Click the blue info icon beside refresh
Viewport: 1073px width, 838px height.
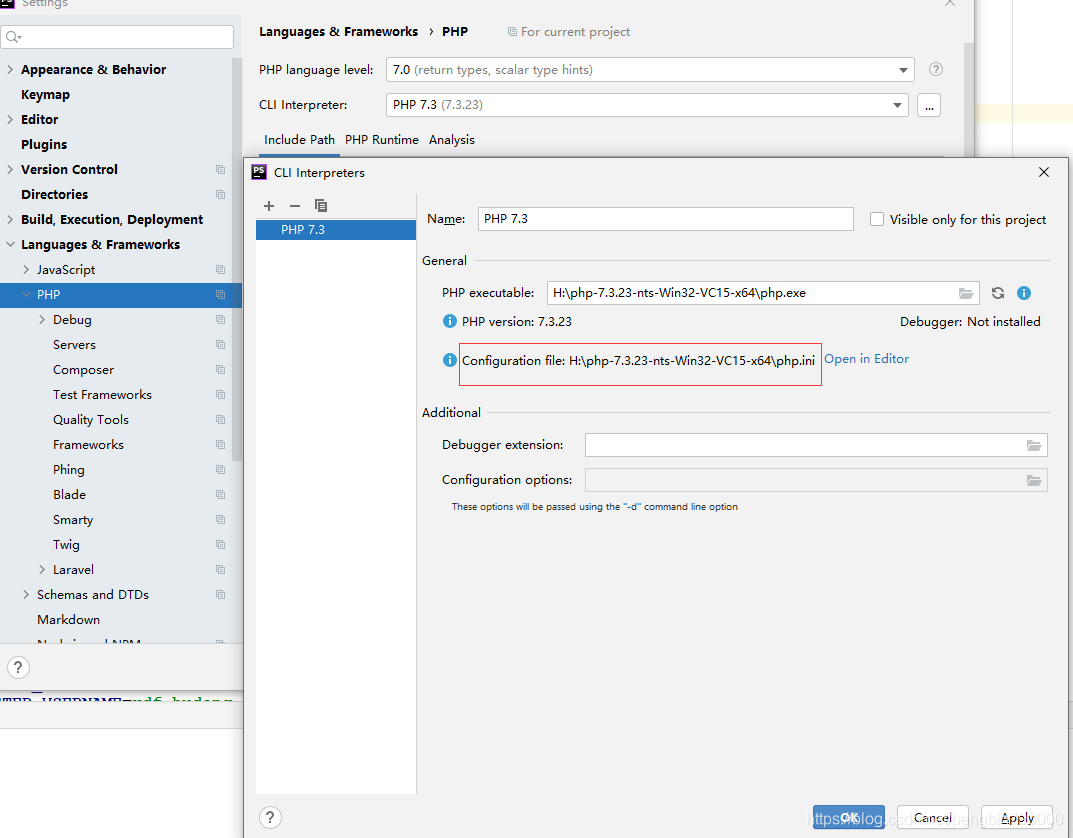click(x=1023, y=293)
